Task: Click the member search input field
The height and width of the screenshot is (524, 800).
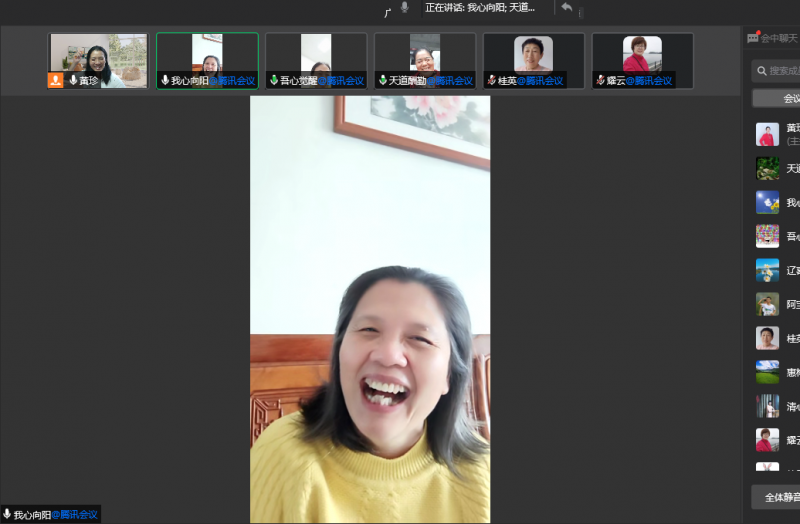Action: 782,71
